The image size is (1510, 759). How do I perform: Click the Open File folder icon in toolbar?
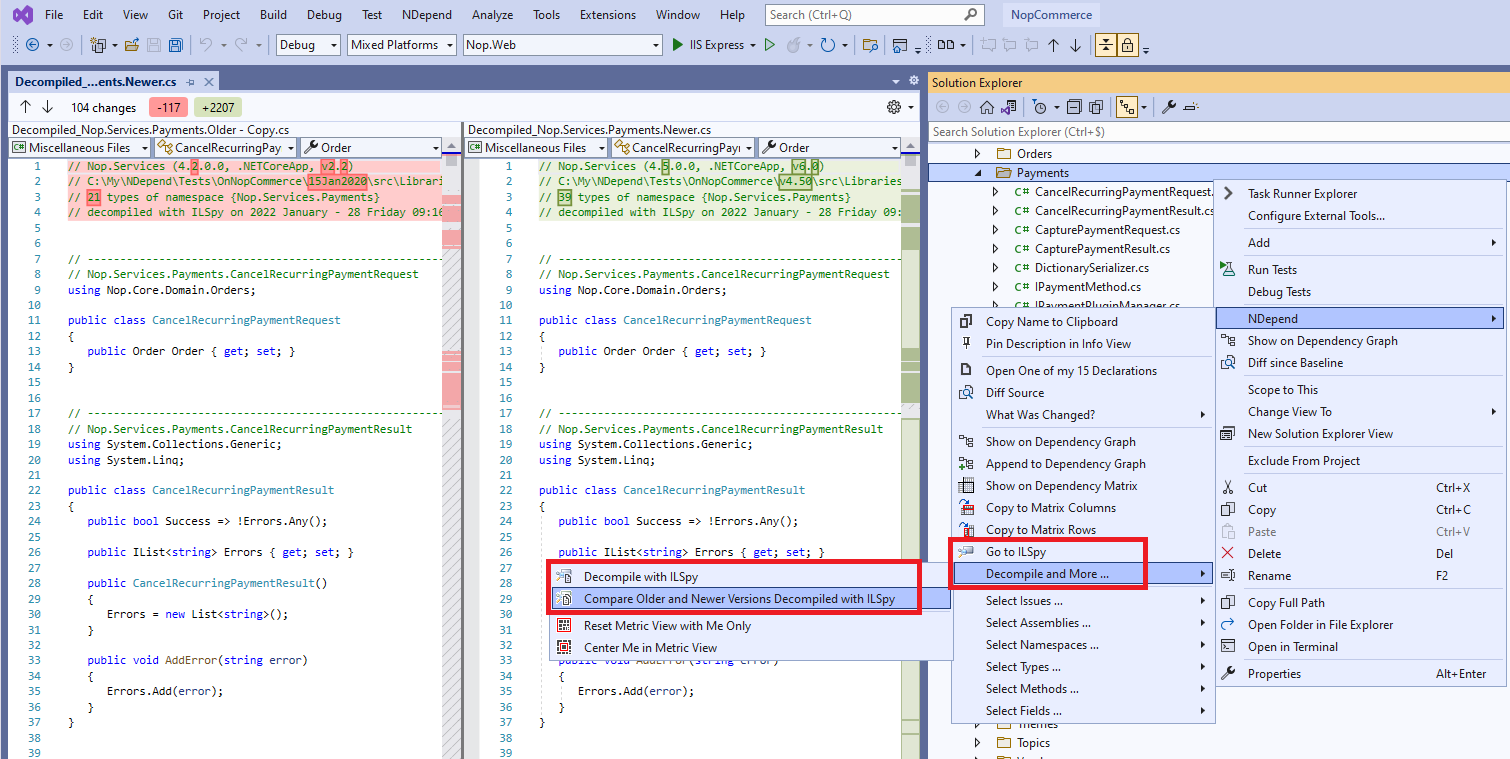point(130,45)
